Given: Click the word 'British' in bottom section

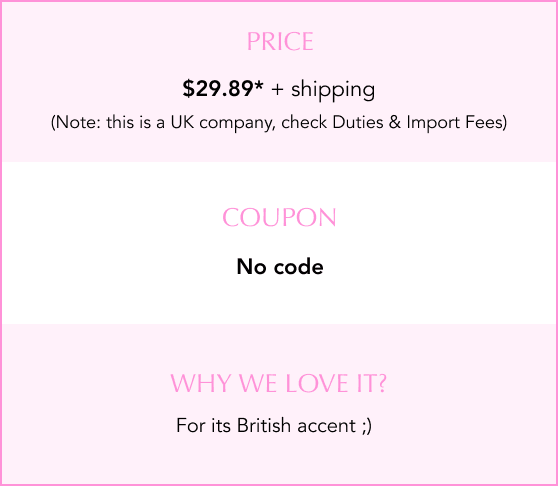Looking at the screenshot, I should click(x=264, y=426).
